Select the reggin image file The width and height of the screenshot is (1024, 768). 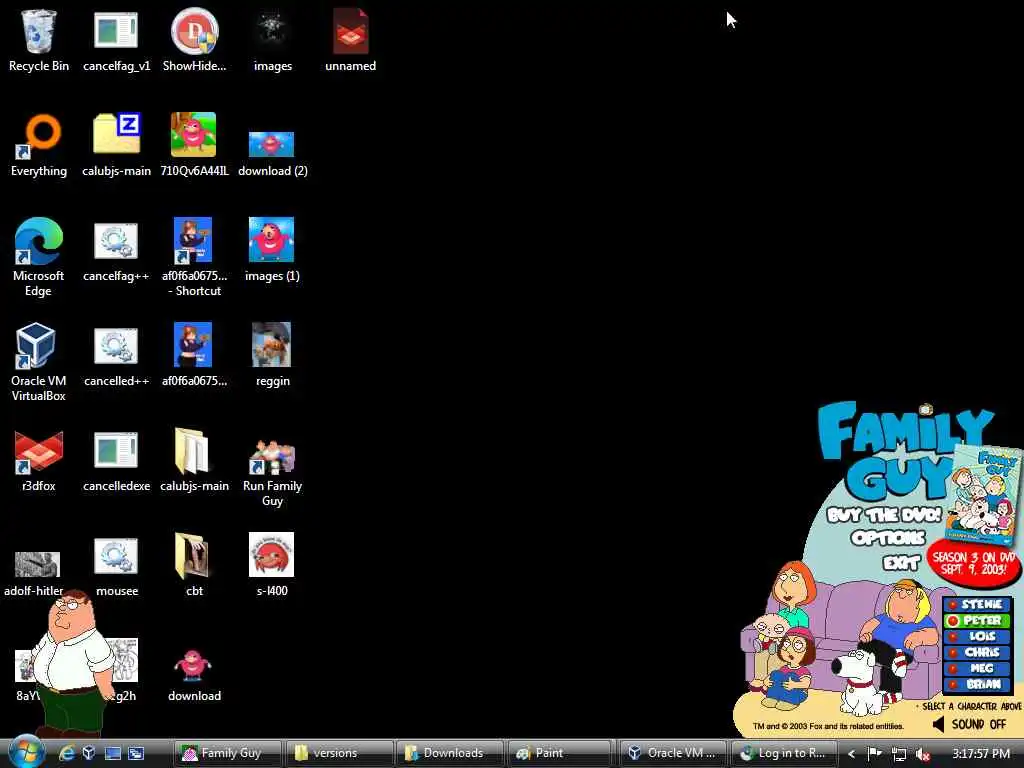272,355
